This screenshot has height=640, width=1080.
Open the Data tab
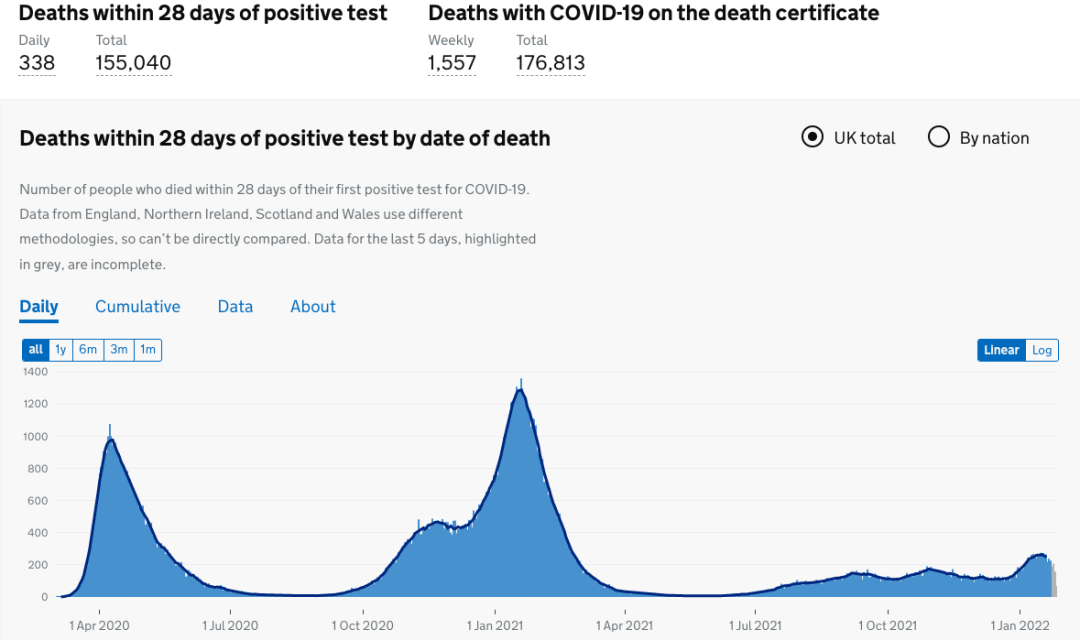click(x=235, y=306)
